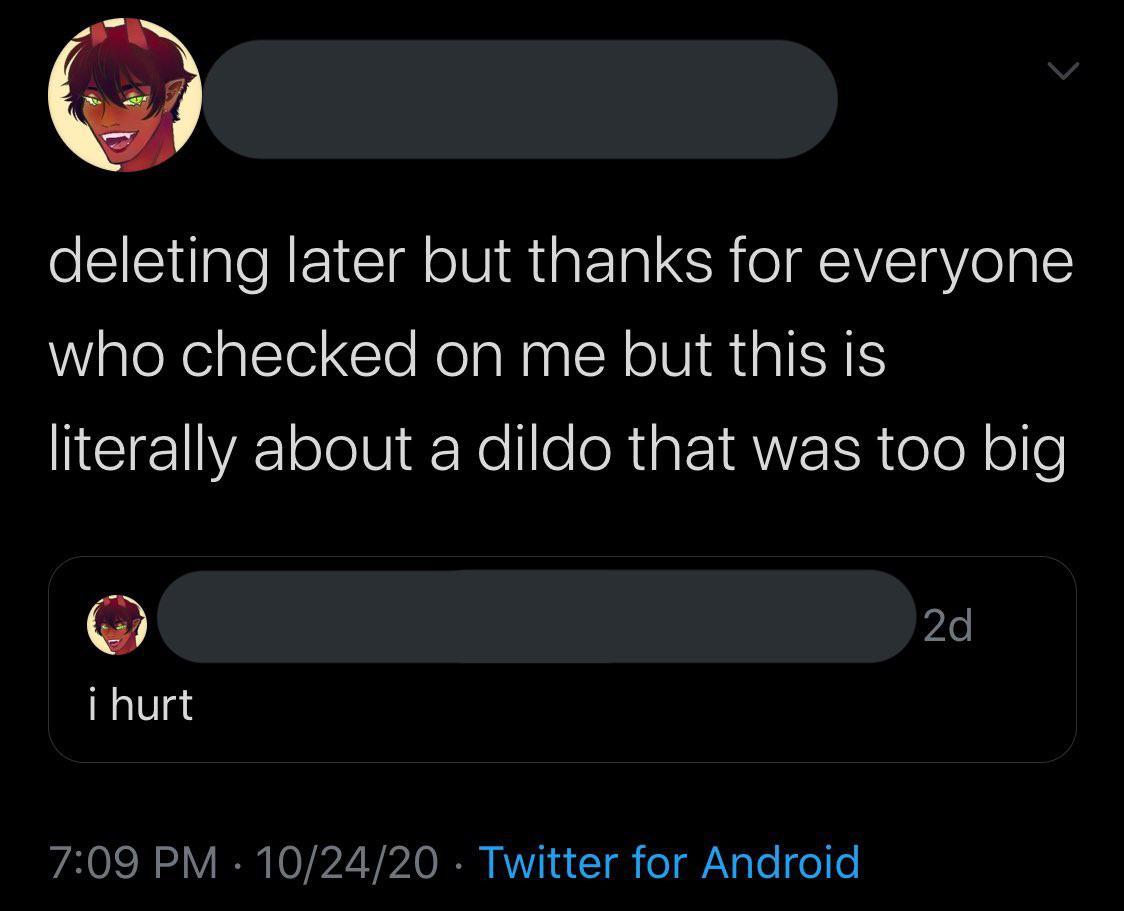Click the redacted author name beside the large avatar
Image resolution: width=1124 pixels, height=911 pixels.
[x=520, y=99]
